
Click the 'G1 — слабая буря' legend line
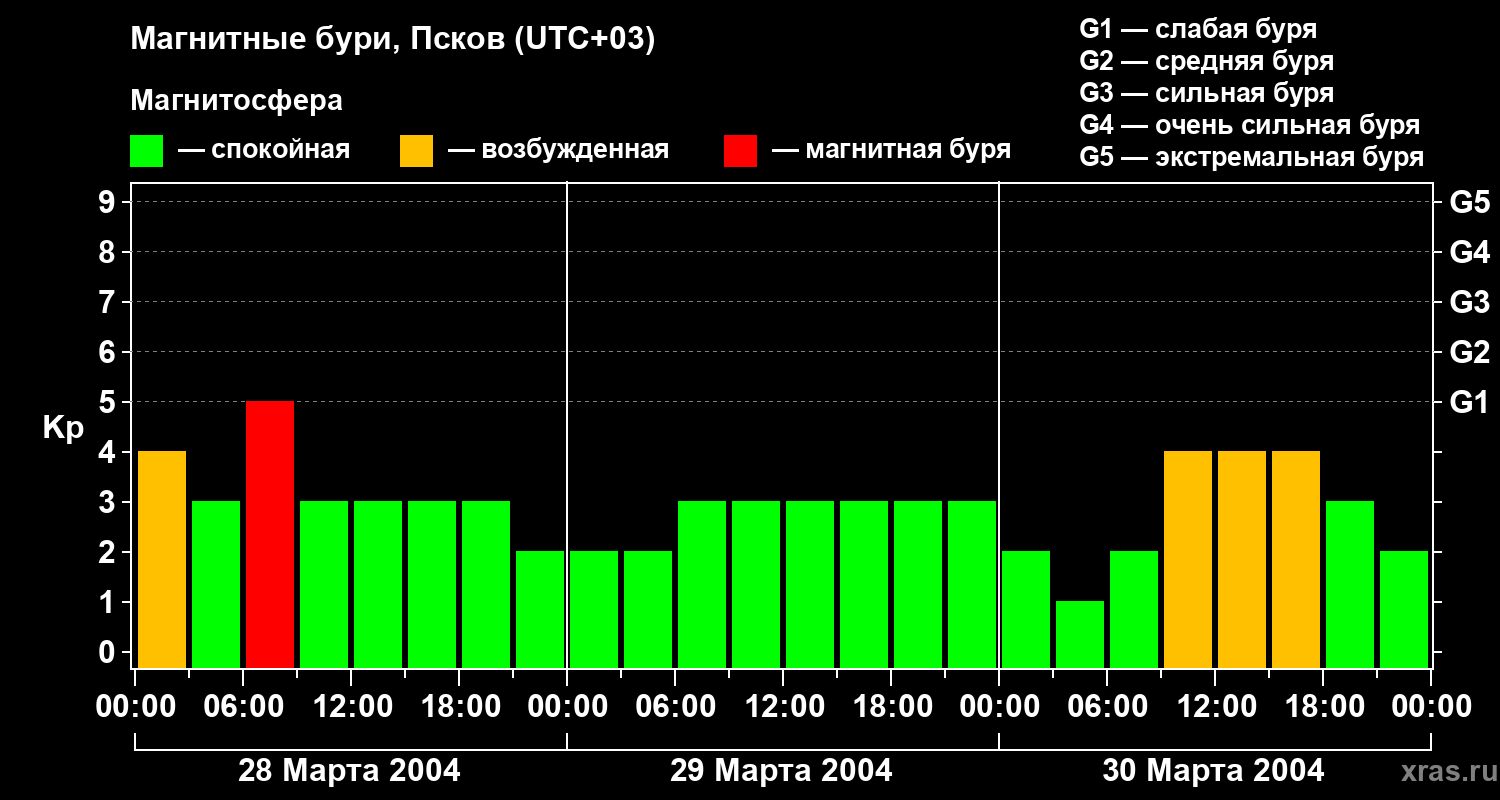point(1198,28)
